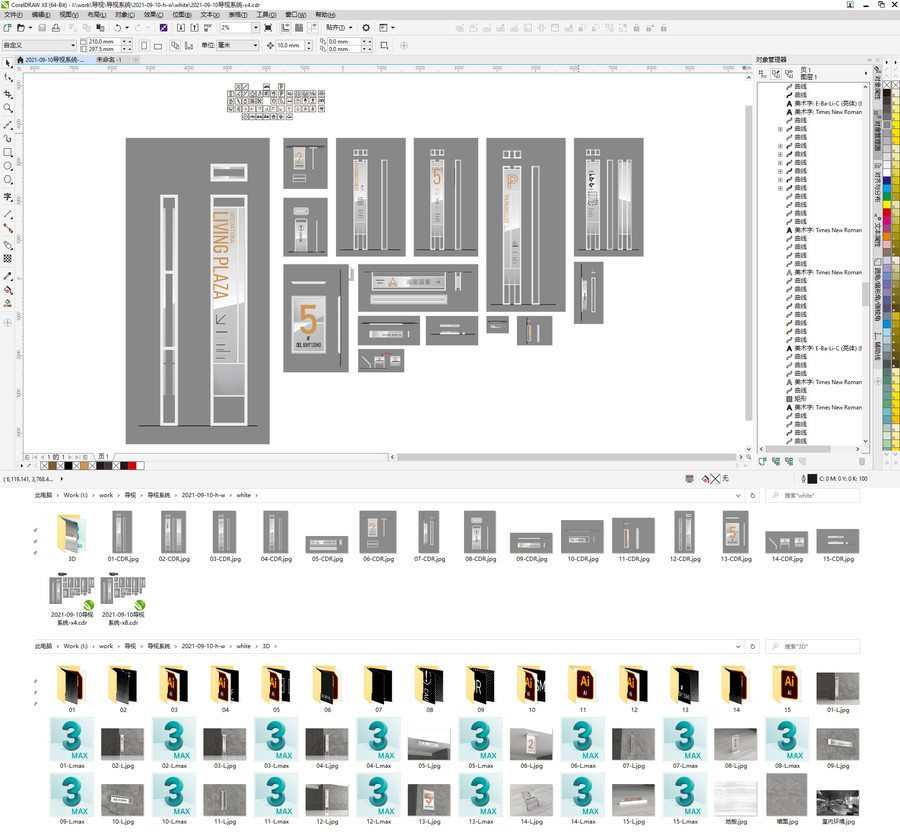Screen dimensions: 900x832
Task: Click the Import icon in toolbar
Action: click(181, 28)
